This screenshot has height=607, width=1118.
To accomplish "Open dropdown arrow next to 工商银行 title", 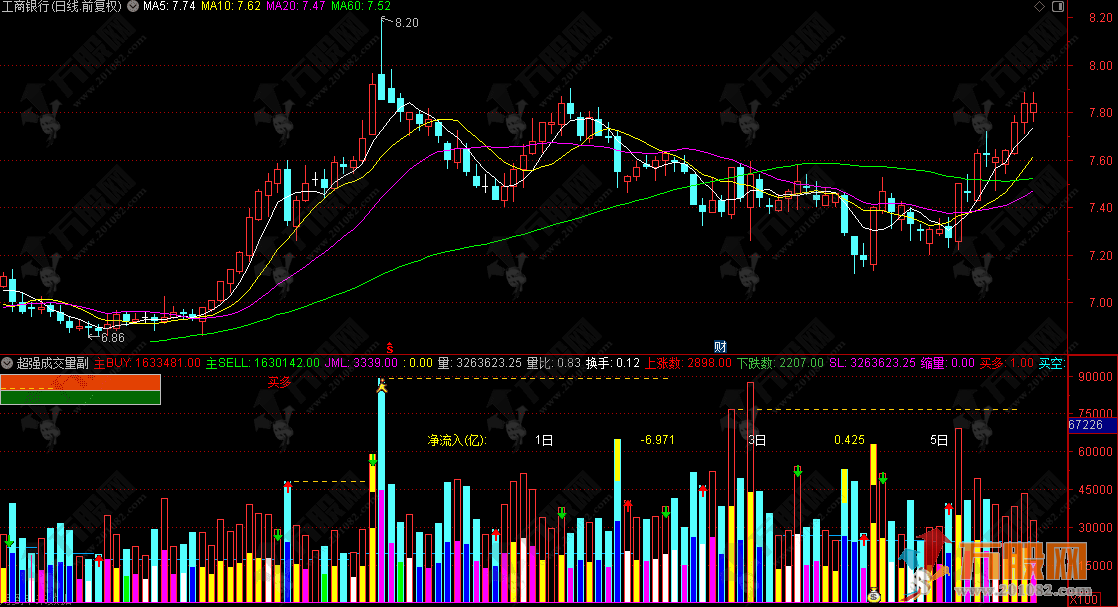I will pos(133,6).
